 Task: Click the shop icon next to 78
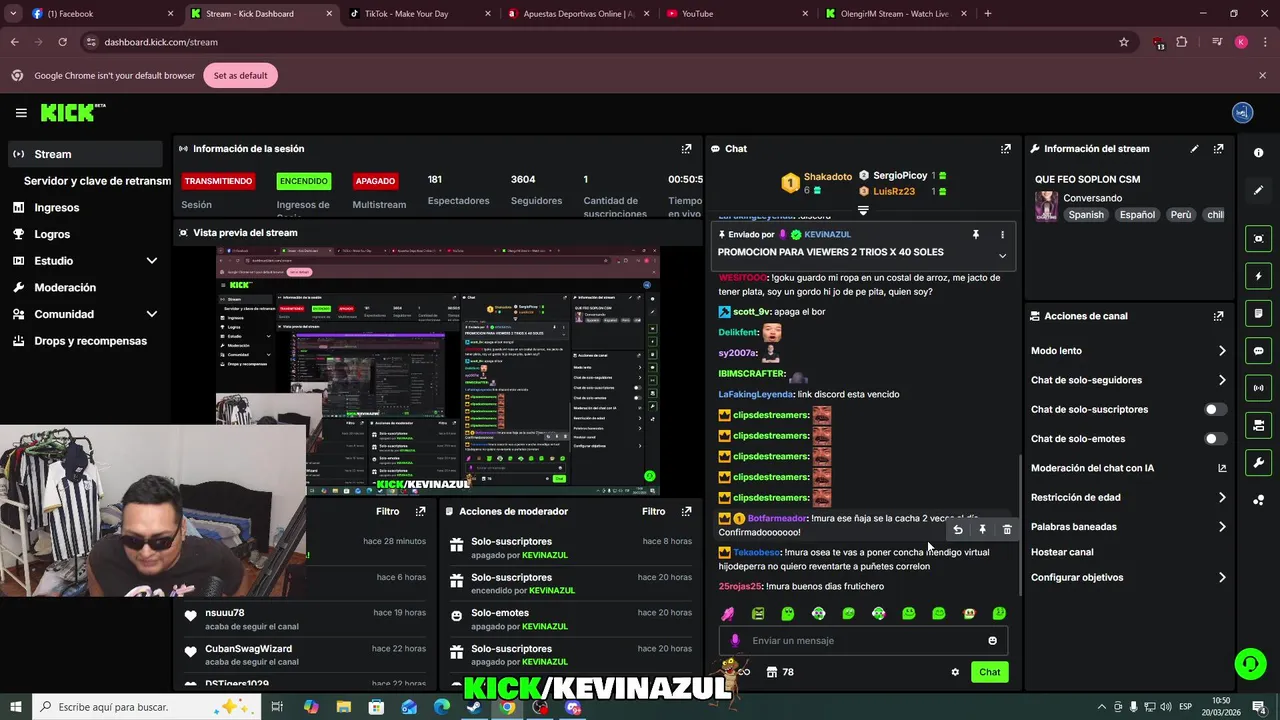point(772,672)
